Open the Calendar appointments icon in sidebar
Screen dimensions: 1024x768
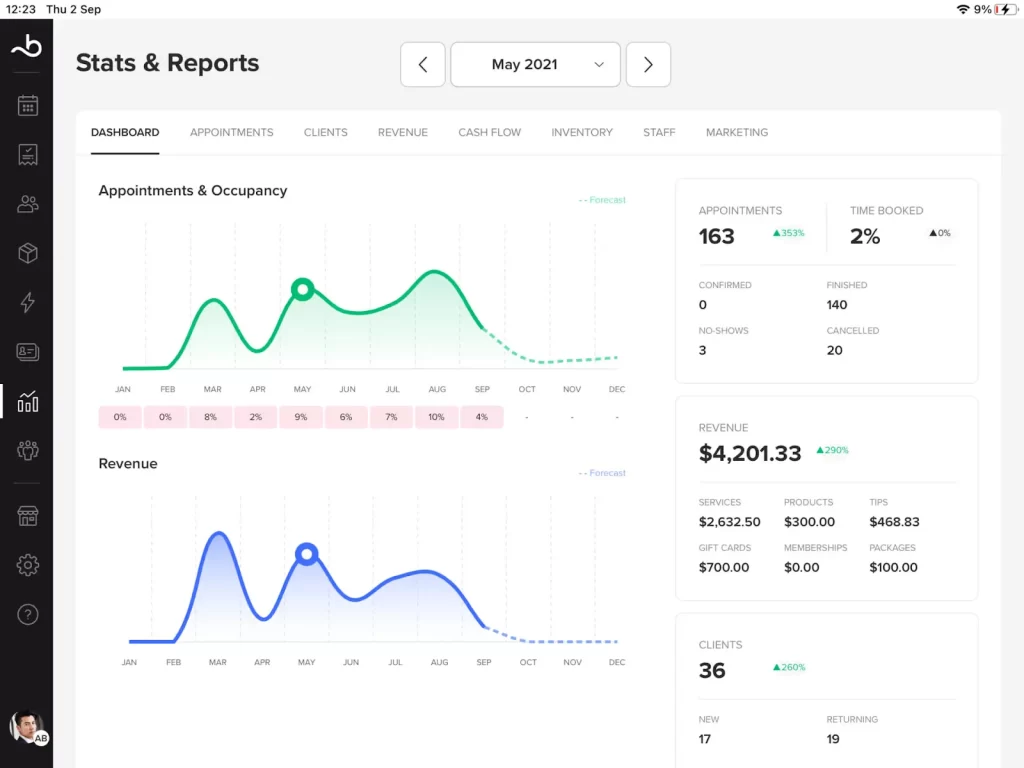click(x=27, y=105)
